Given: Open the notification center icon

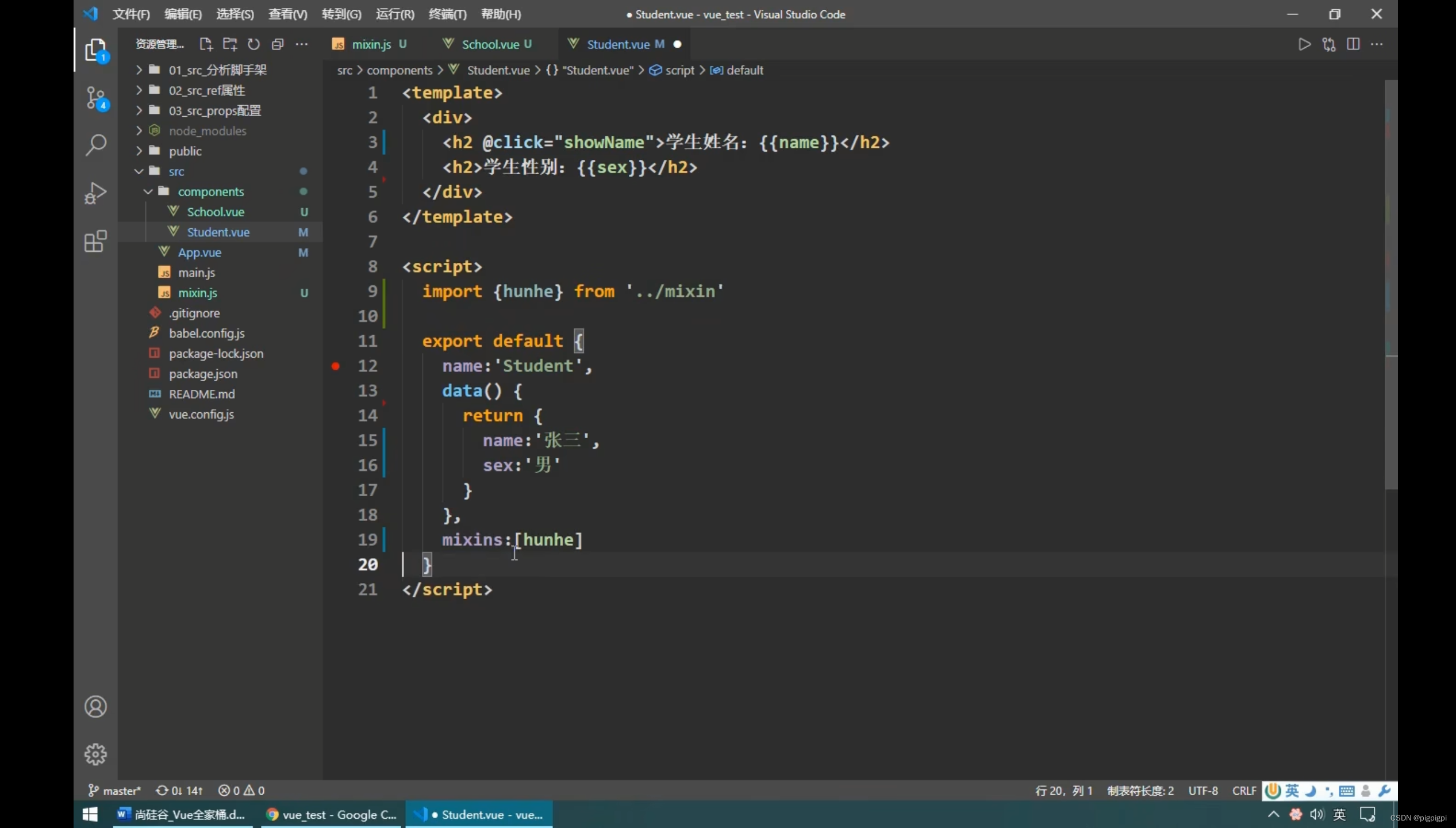Looking at the screenshot, I should point(1367,814).
